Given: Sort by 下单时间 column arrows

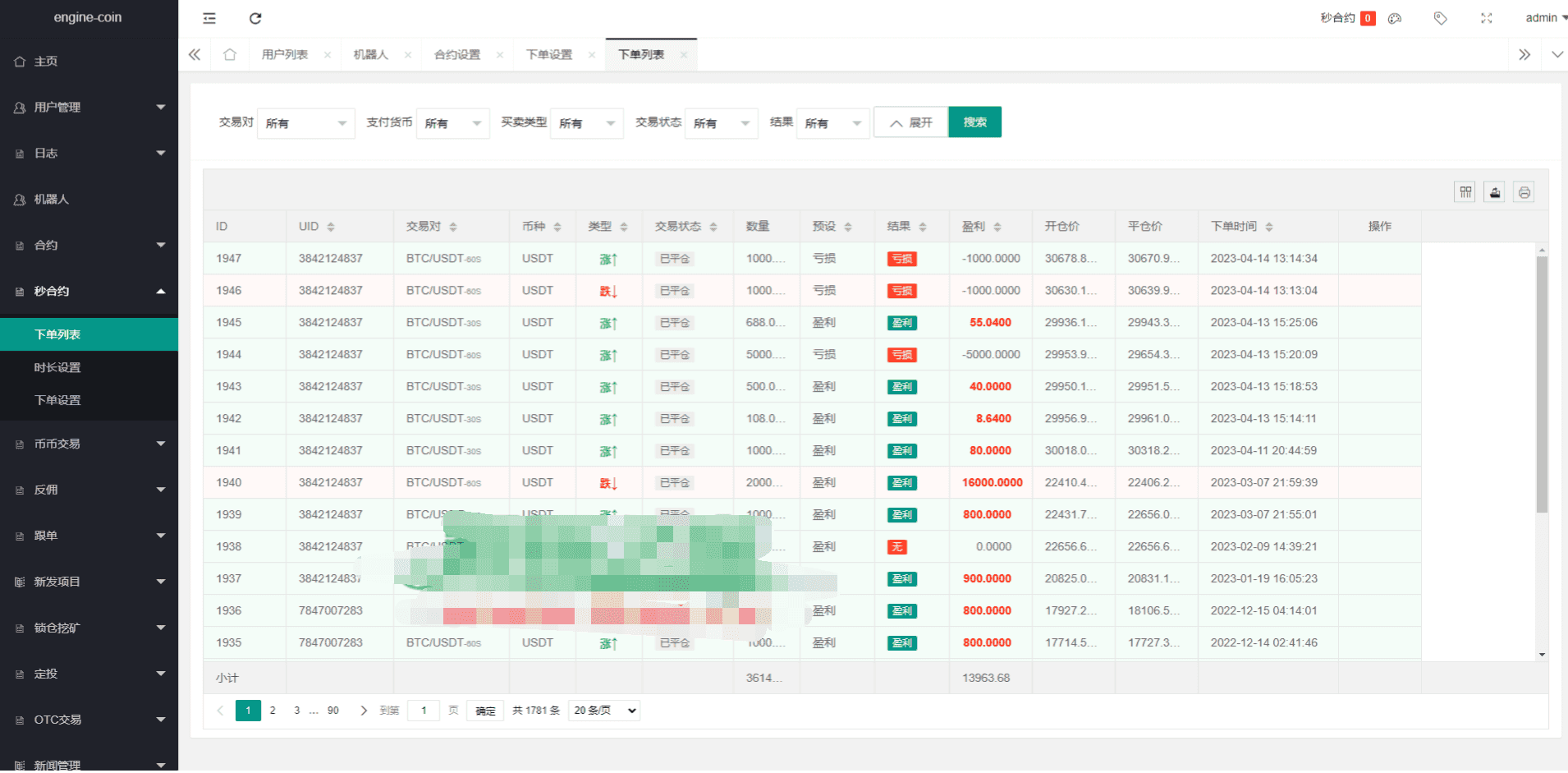Looking at the screenshot, I should tap(1269, 227).
